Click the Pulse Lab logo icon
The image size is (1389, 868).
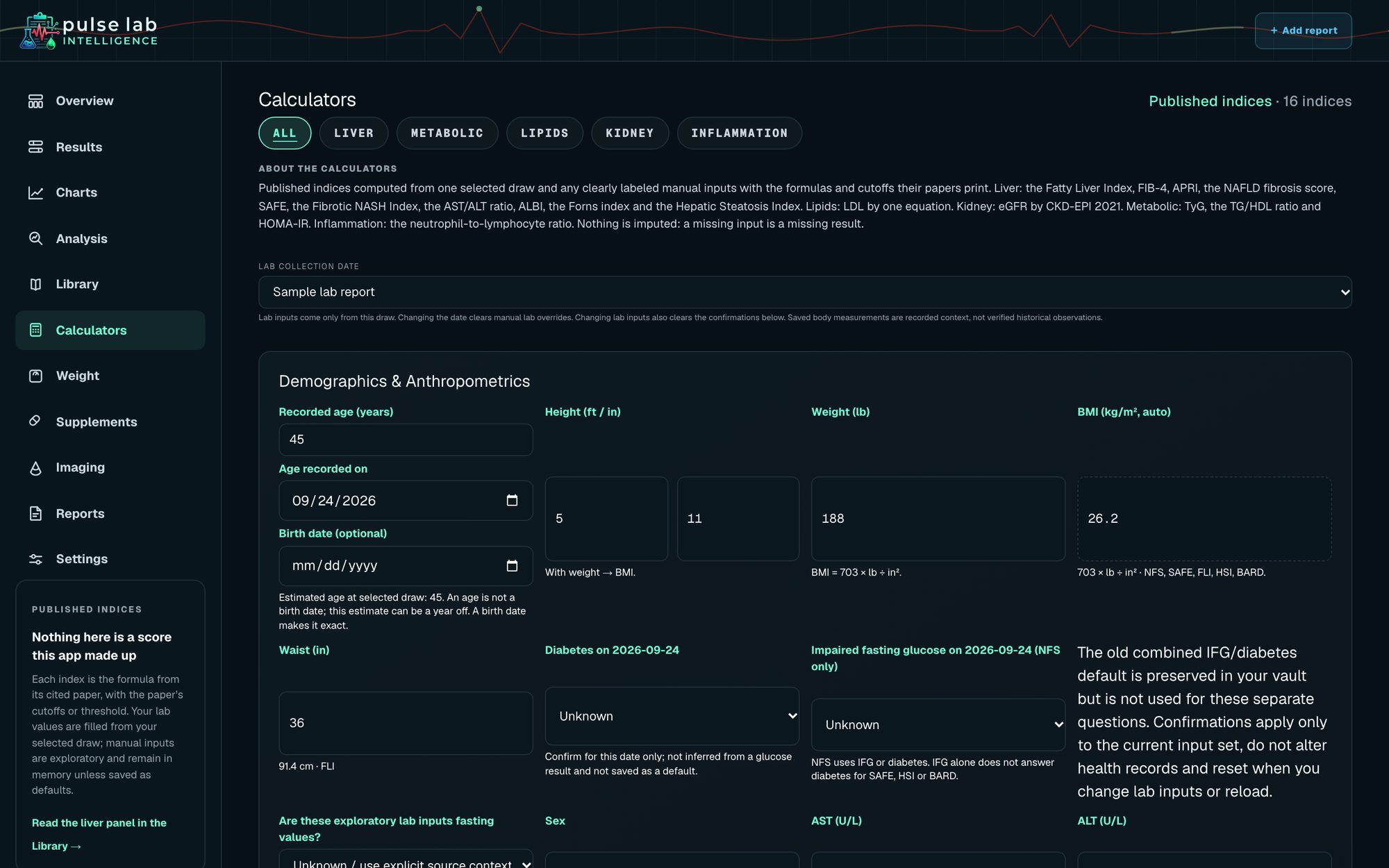39,31
